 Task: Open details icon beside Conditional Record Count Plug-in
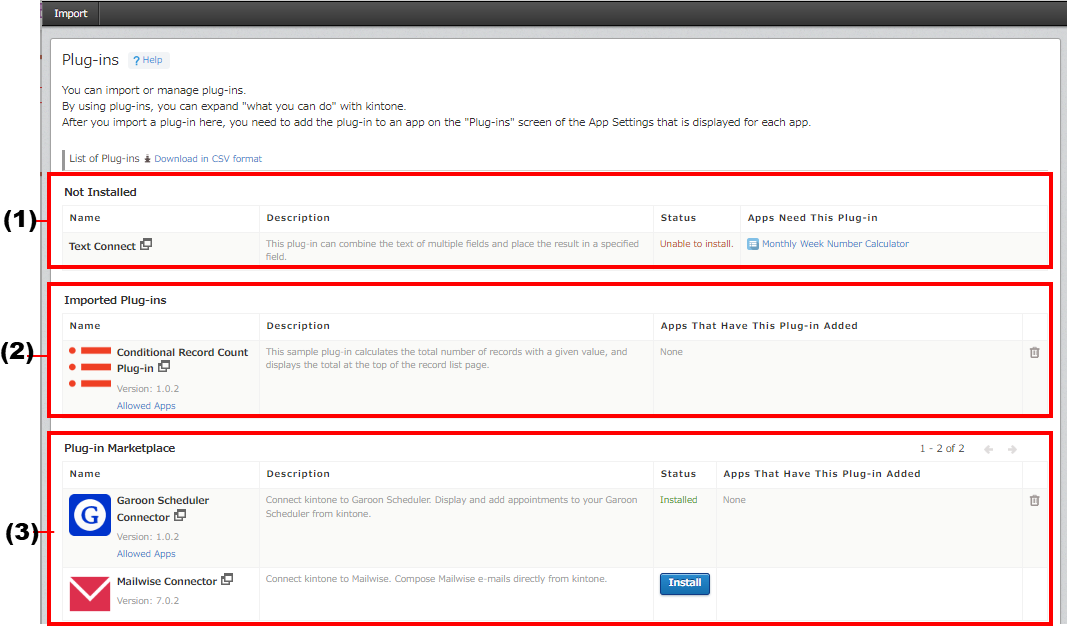coord(164,367)
